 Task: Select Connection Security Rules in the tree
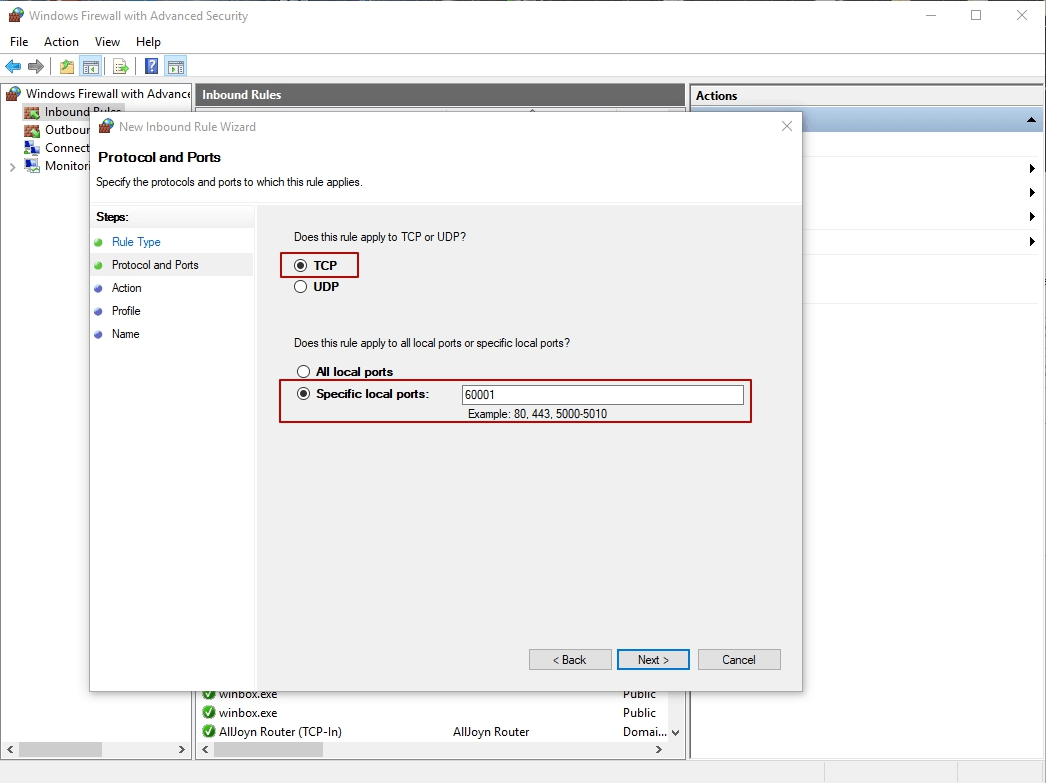(x=67, y=147)
